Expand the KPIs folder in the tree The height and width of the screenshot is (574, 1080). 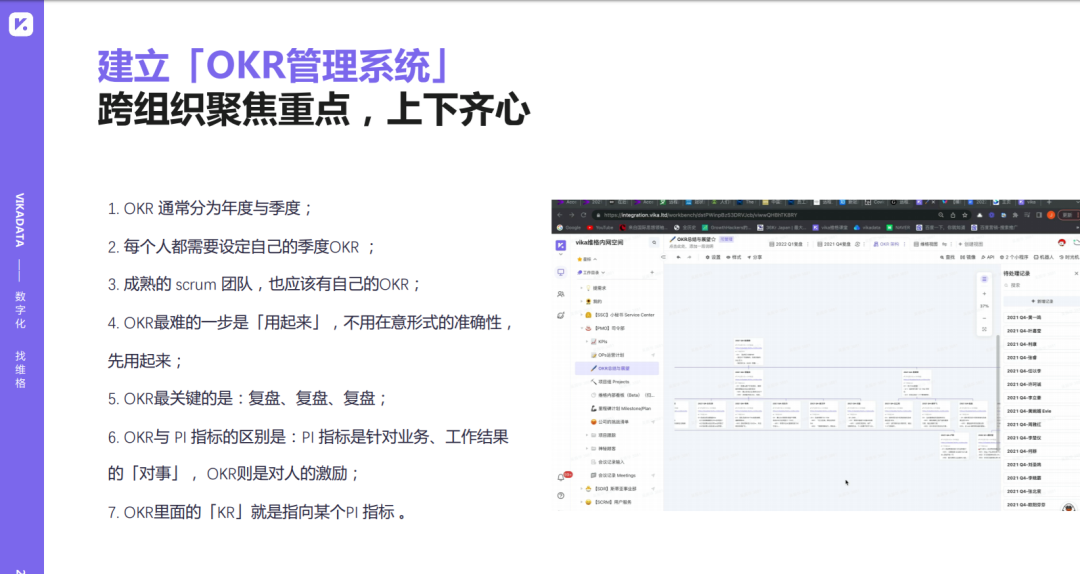tap(589, 342)
